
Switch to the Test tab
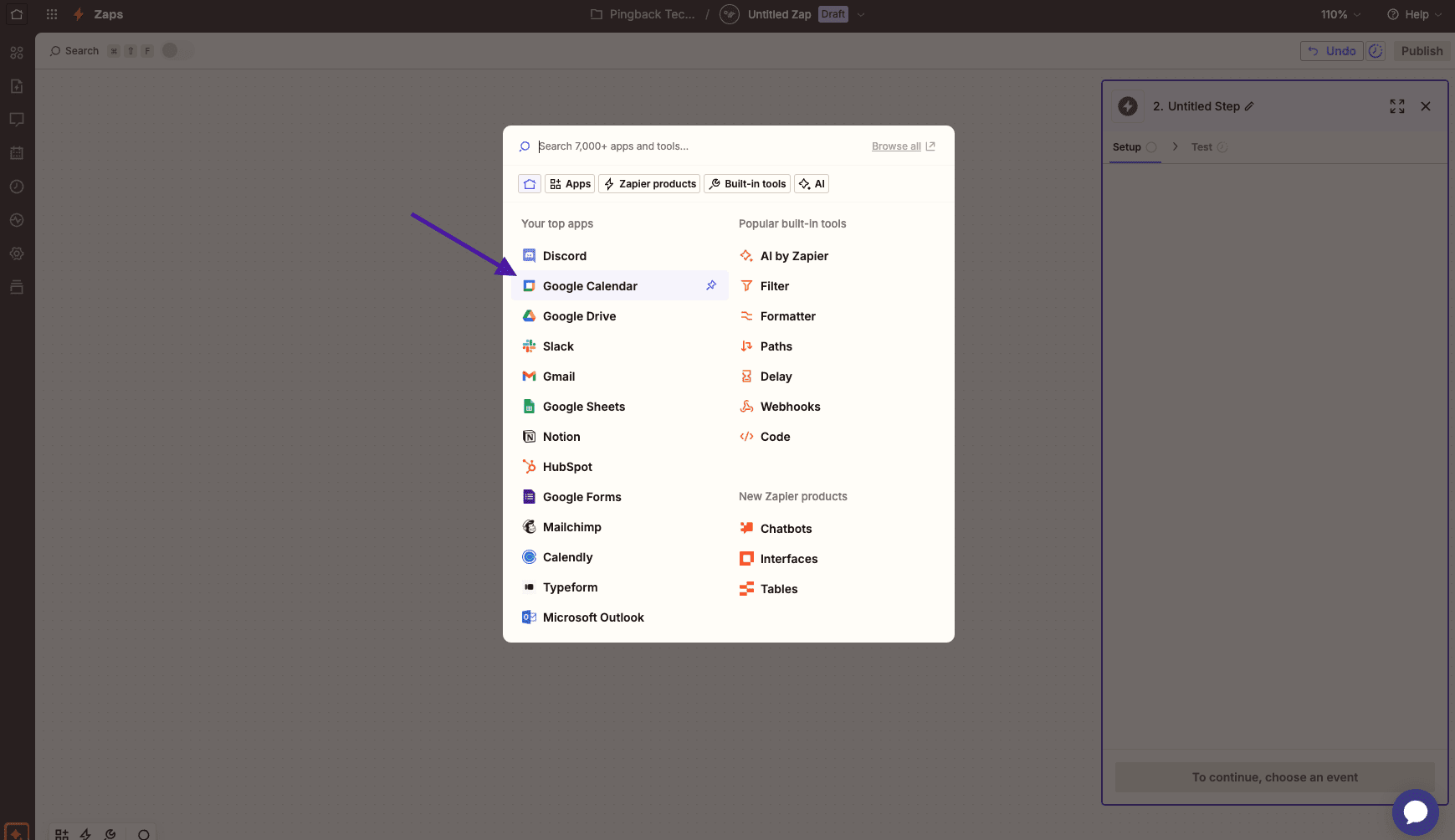click(x=1209, y=146)
